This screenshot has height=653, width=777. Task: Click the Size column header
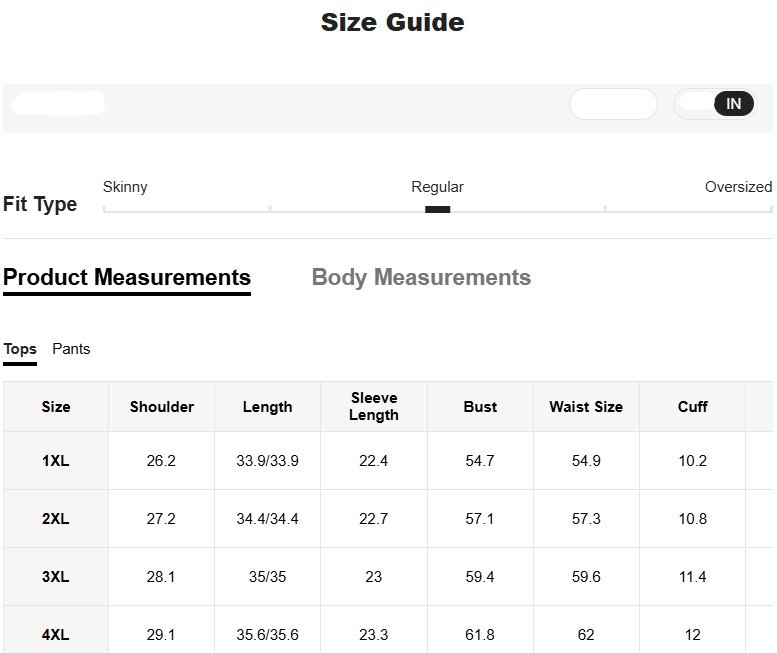pyautogui.click(x=56, y=407)
